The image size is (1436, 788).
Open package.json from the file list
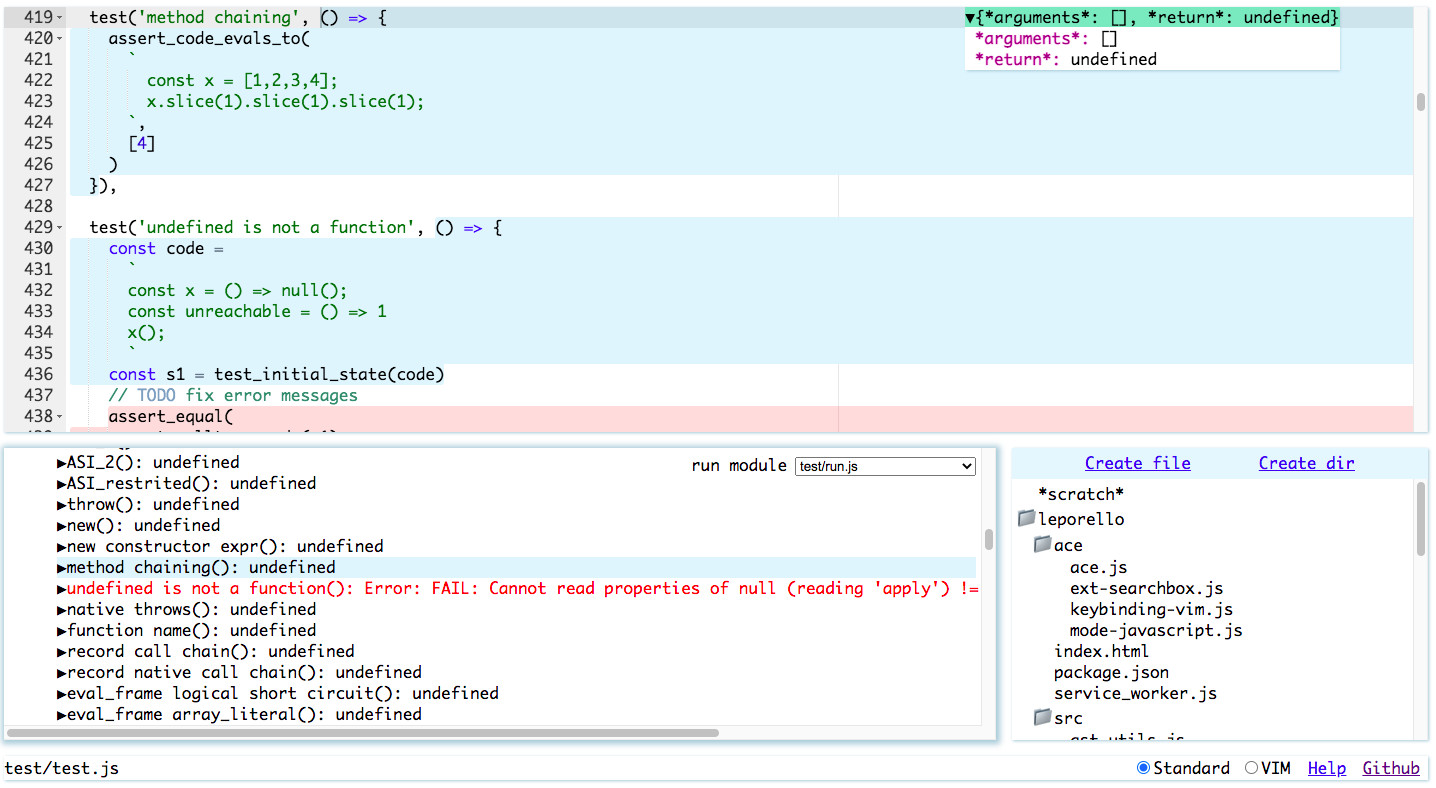pos(1110,673)
